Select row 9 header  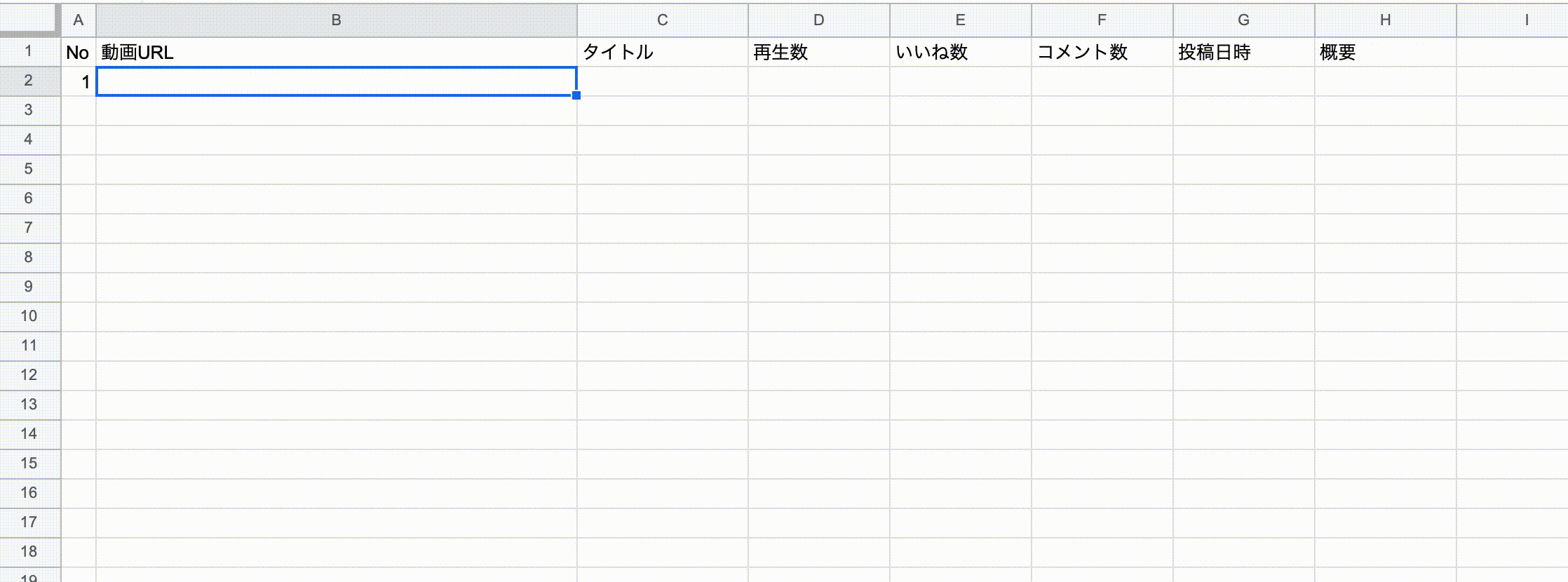pyautogui.click(x=30, y=287)
